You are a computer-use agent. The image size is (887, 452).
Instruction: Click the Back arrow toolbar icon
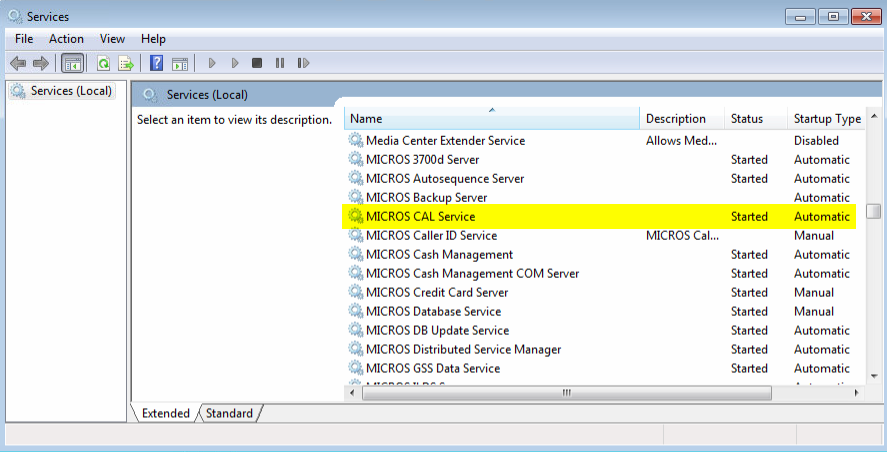point(18,63)
